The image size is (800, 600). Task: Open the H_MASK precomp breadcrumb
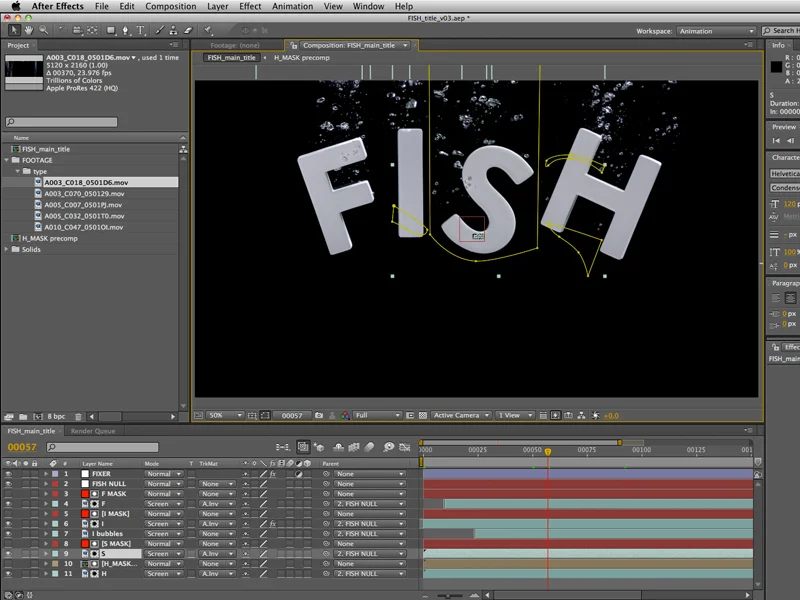pyautogui.click(x=302, y=58)
